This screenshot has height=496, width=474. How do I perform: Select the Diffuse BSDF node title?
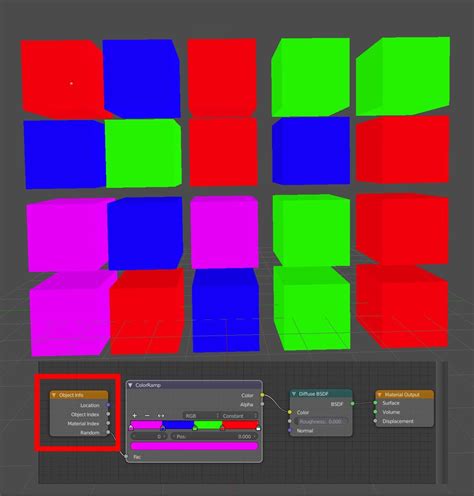tap(313, 394)
